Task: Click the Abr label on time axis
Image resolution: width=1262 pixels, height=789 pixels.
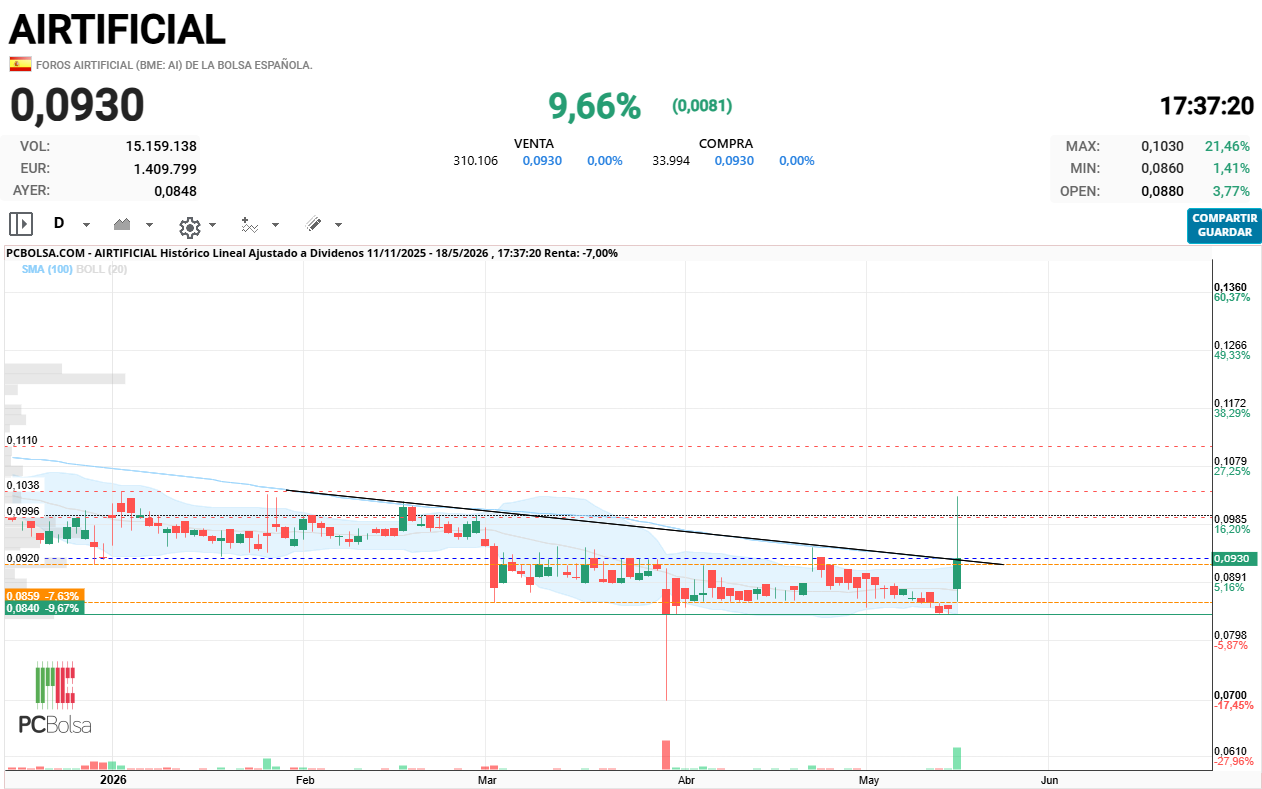Action: pyautogui.click(x=686, y=779)
